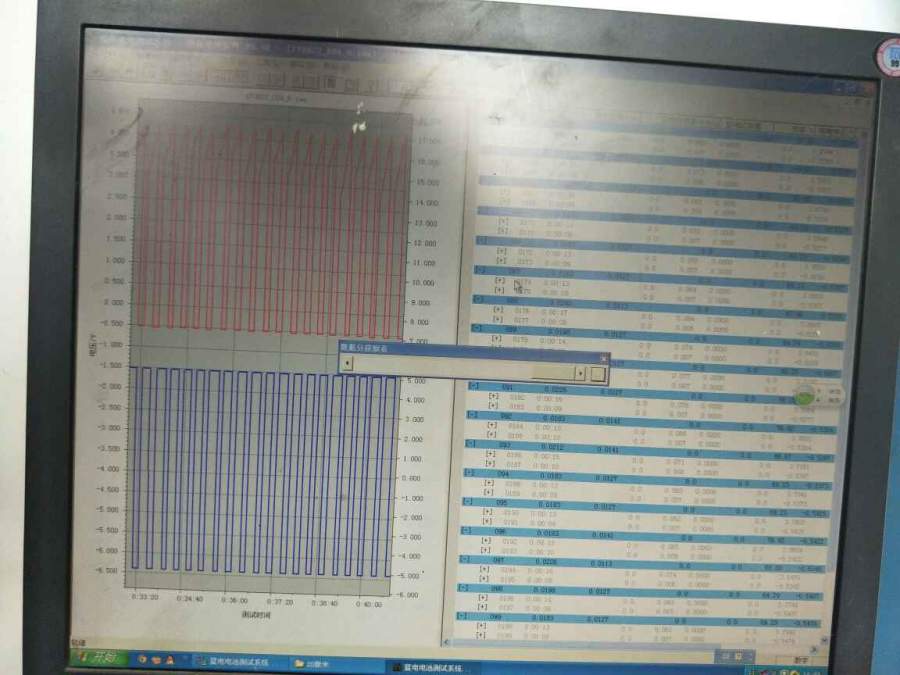Click left arrow in floating dialog
The image size is (900, 675).
point(347,363)
